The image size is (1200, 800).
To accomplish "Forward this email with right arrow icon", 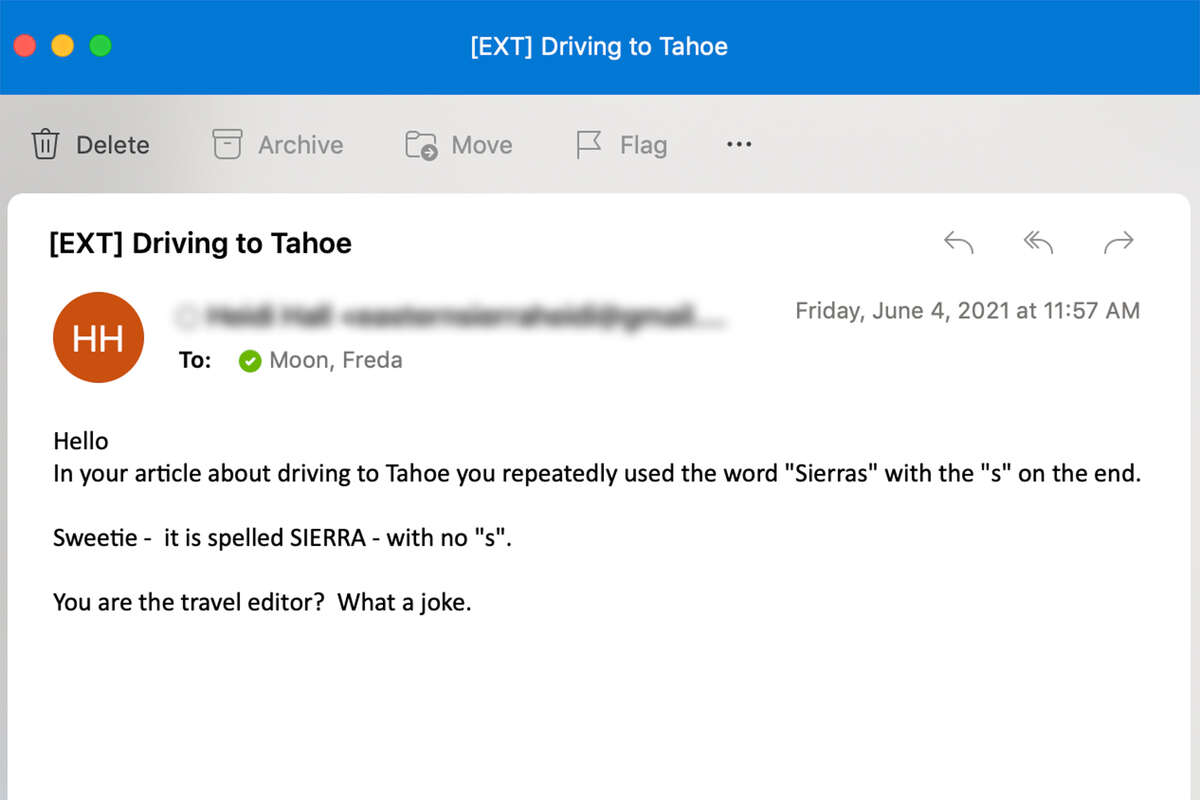I will click(x=1118, y=242).
